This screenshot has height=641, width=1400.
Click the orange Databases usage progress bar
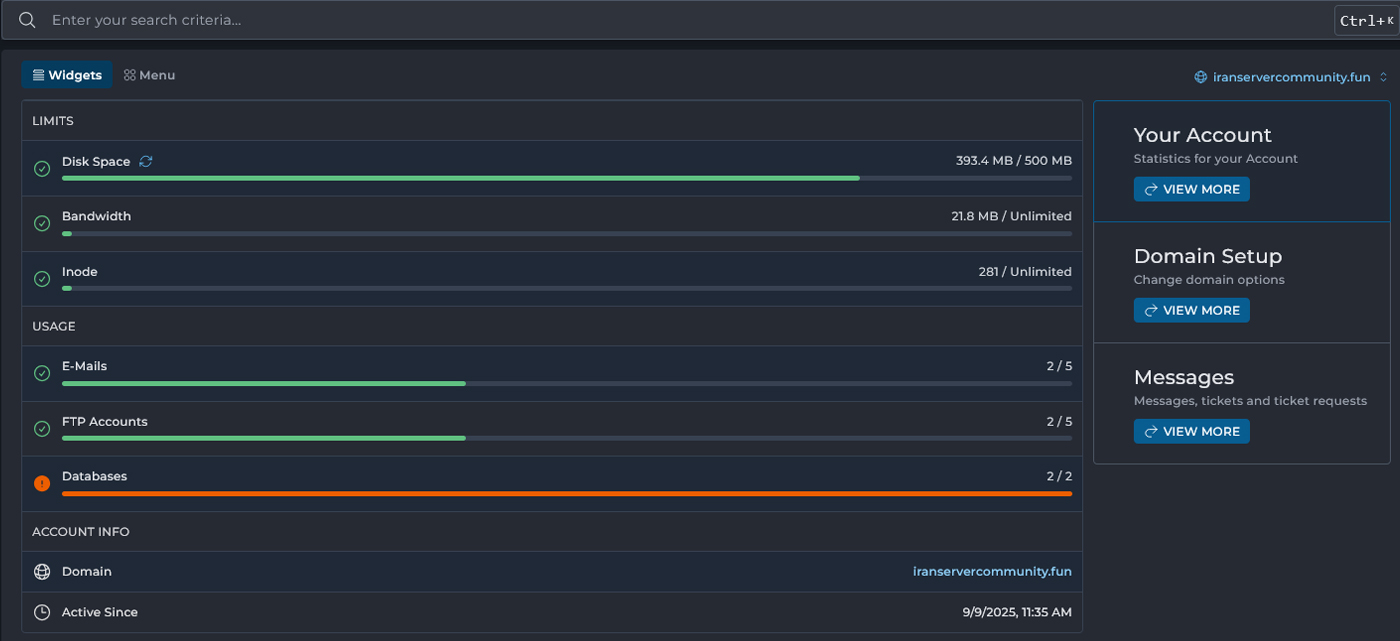pyautogui.click(x=566, y=493)
